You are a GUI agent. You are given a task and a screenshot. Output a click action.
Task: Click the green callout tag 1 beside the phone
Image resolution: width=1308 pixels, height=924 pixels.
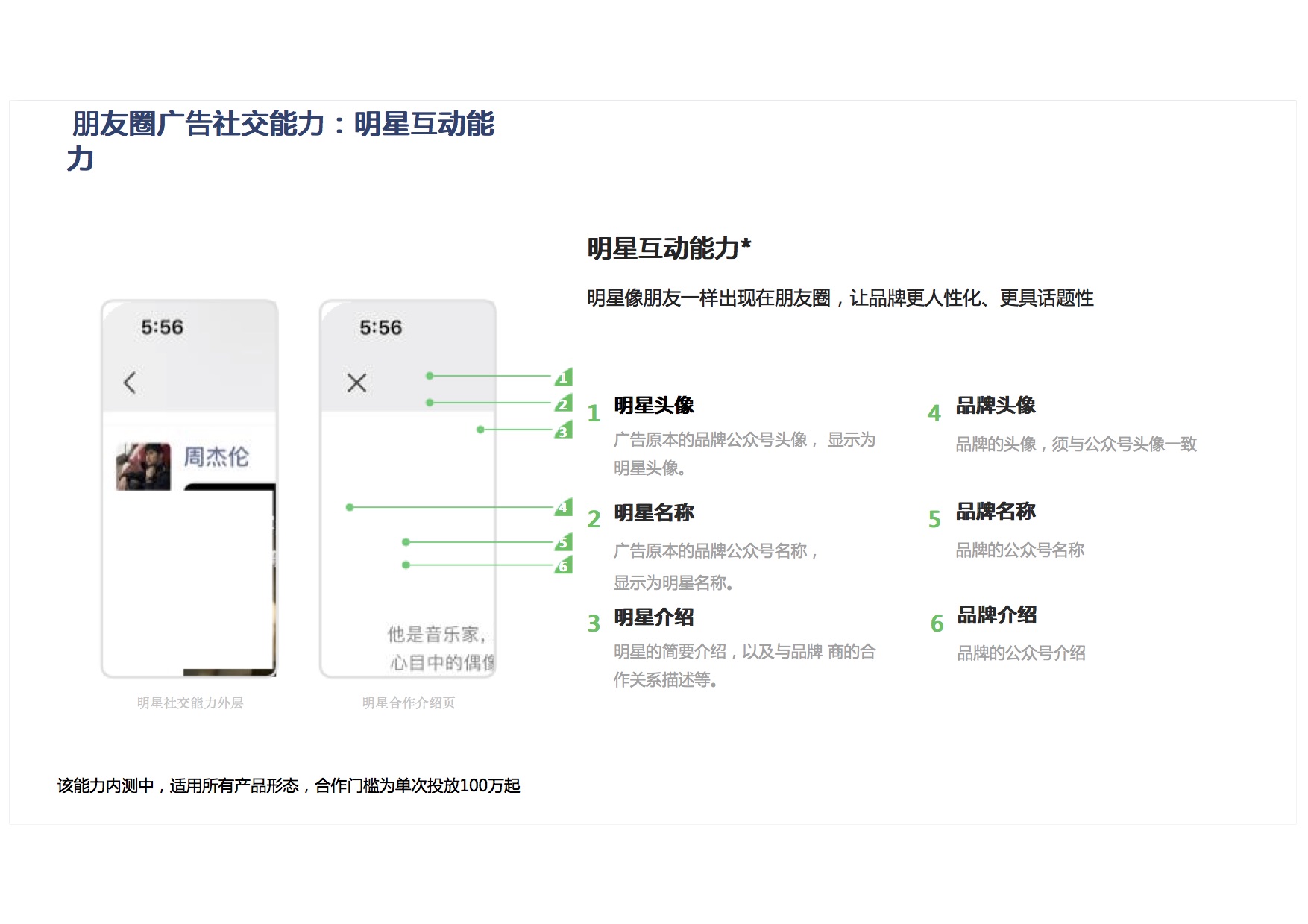pos(563,377)
